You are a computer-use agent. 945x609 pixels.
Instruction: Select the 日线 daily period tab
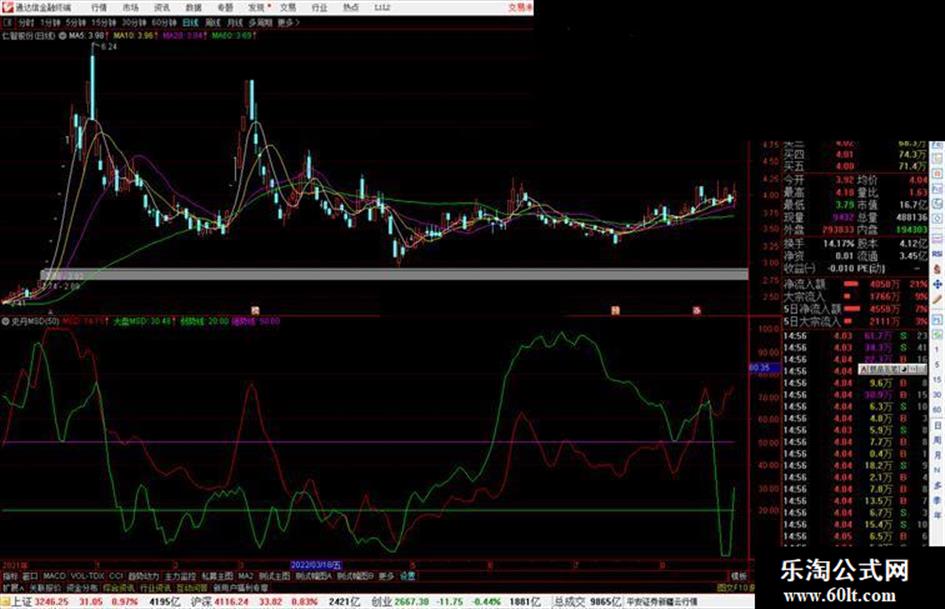coord(190,22)
